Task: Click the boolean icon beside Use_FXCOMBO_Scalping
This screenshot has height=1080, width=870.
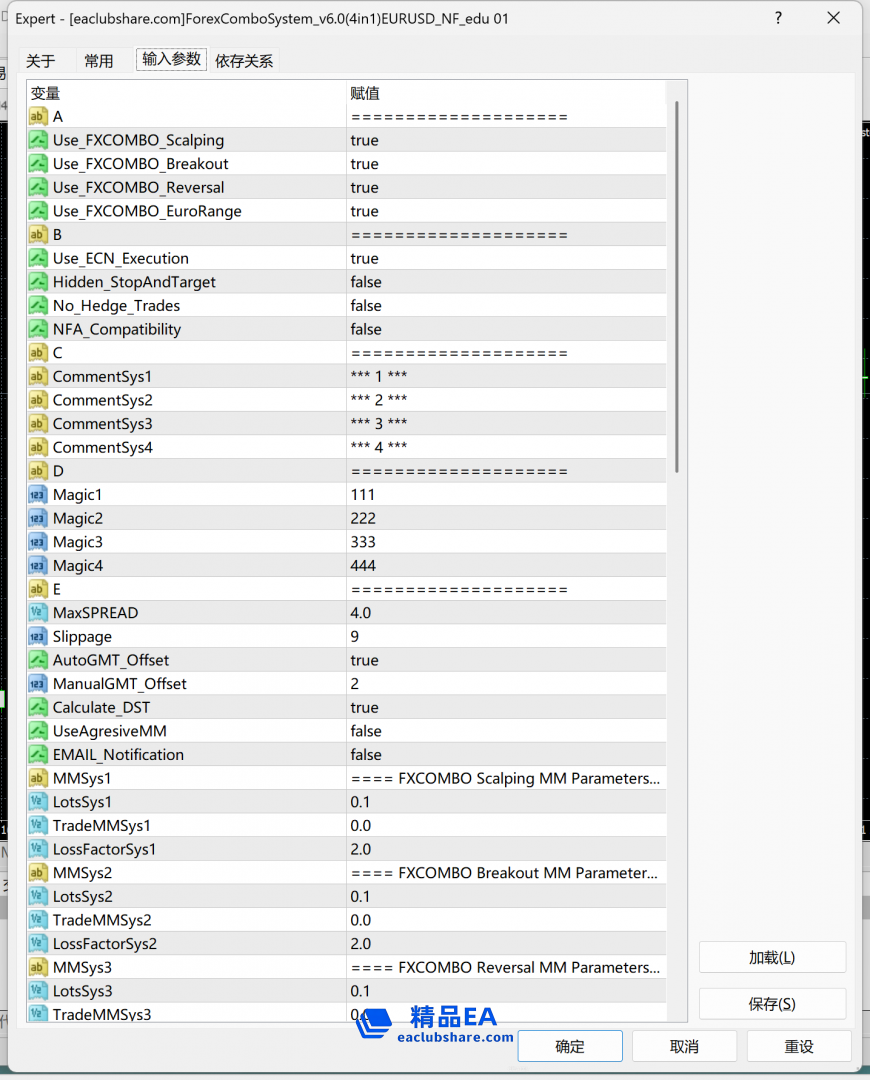Action: pos(38,140)
